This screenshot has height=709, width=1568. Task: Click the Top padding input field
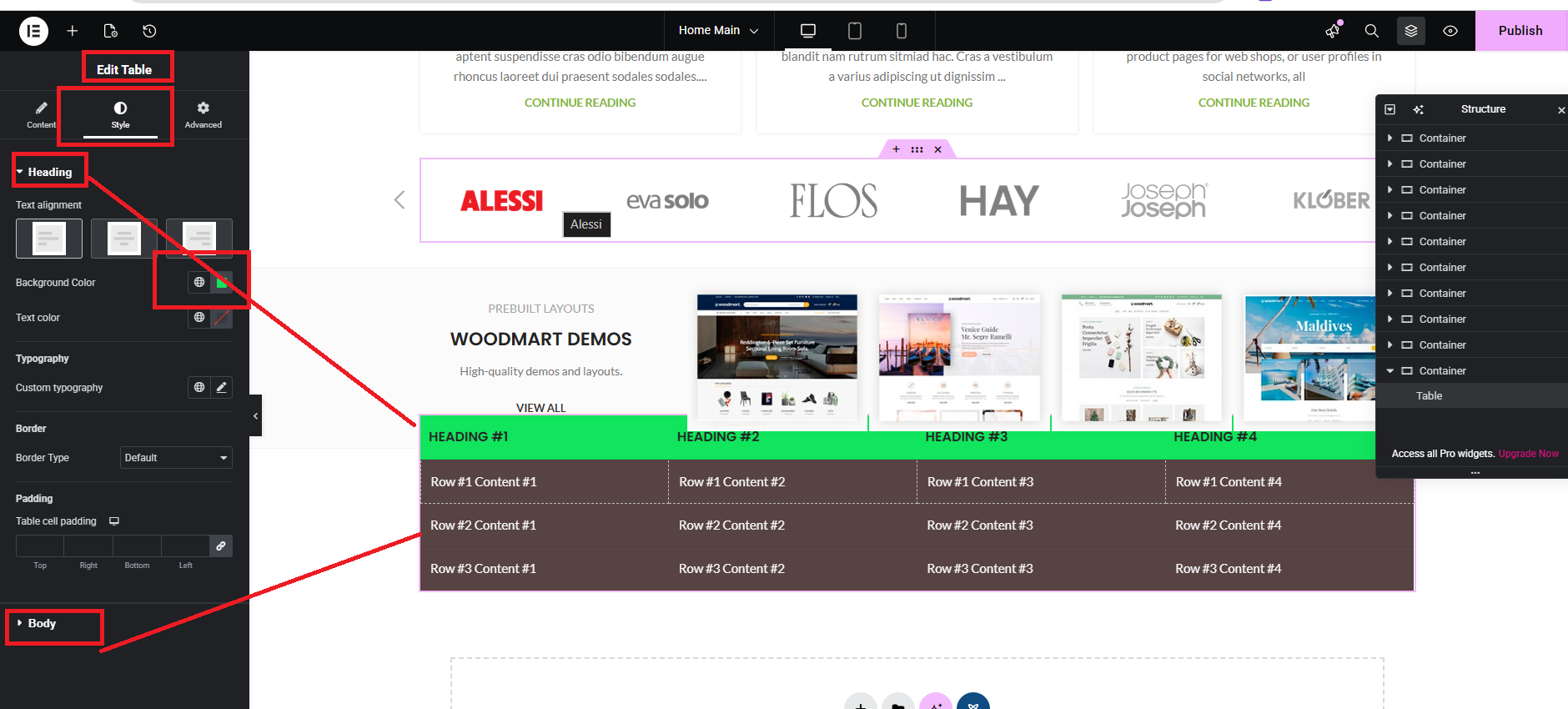point(40,546)
